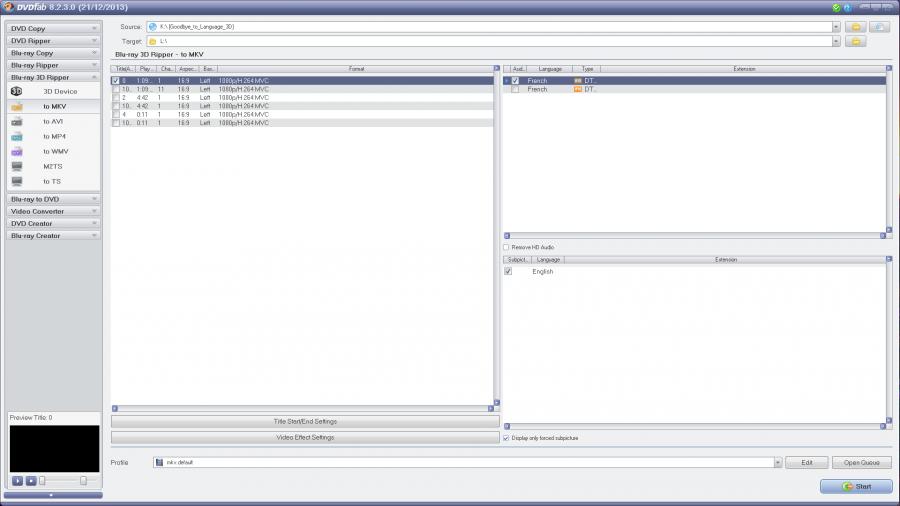This screenshot has width=900, height=506.
Task: Check title 2 with duration 4:42
Action: point(116,98)
